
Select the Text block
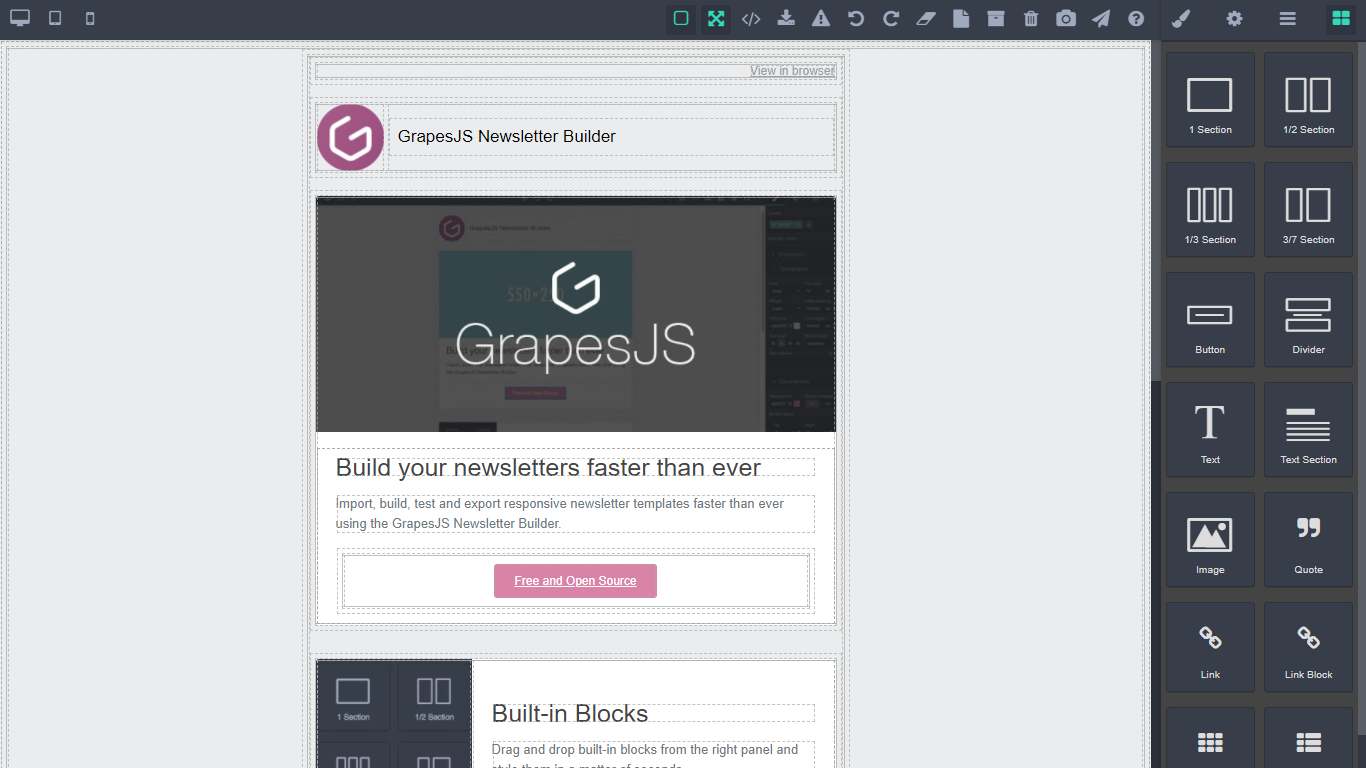pyautogui.click(x=1210, y=430)
